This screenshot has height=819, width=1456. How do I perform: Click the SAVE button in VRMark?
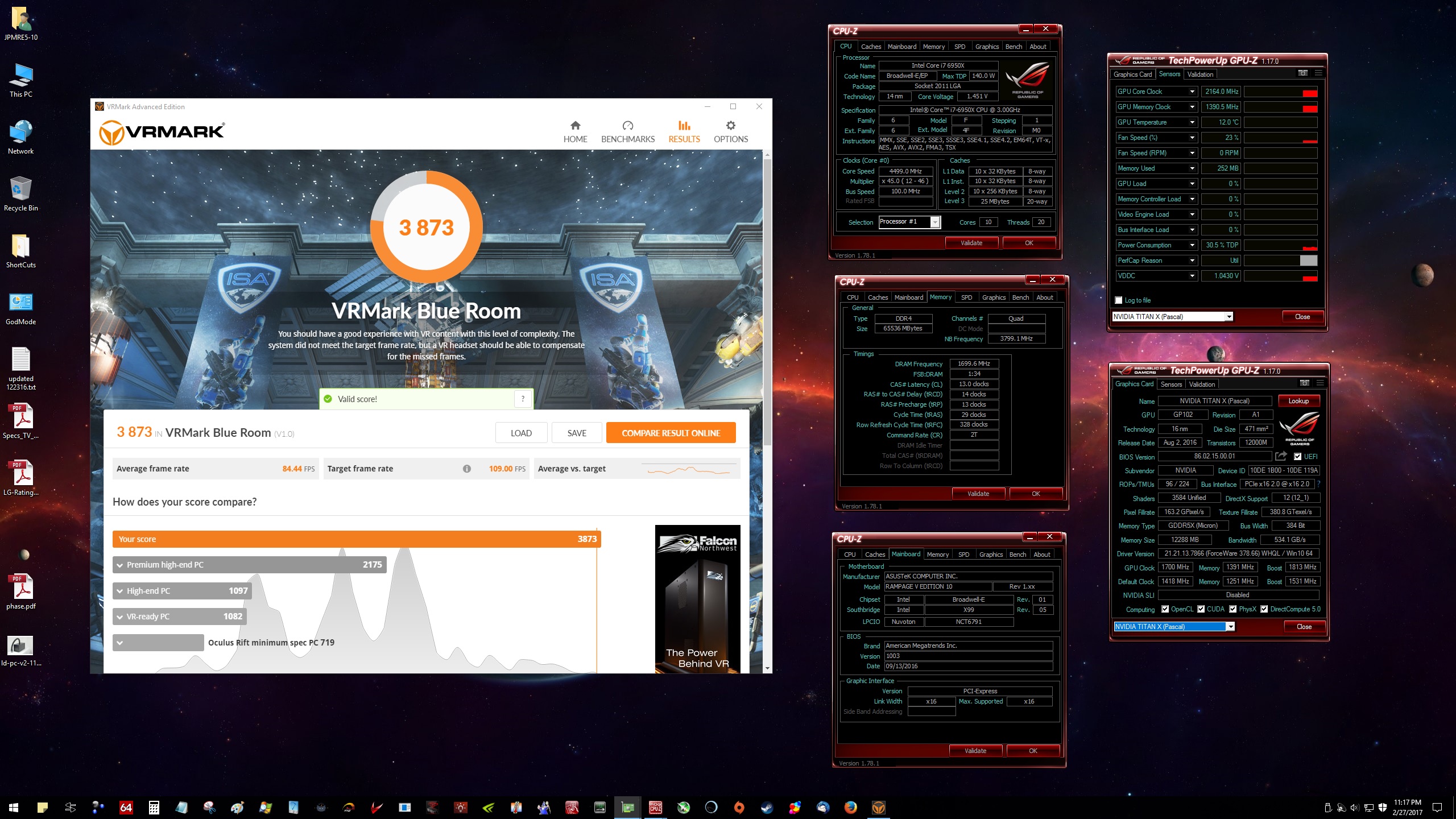click(577, 433)
